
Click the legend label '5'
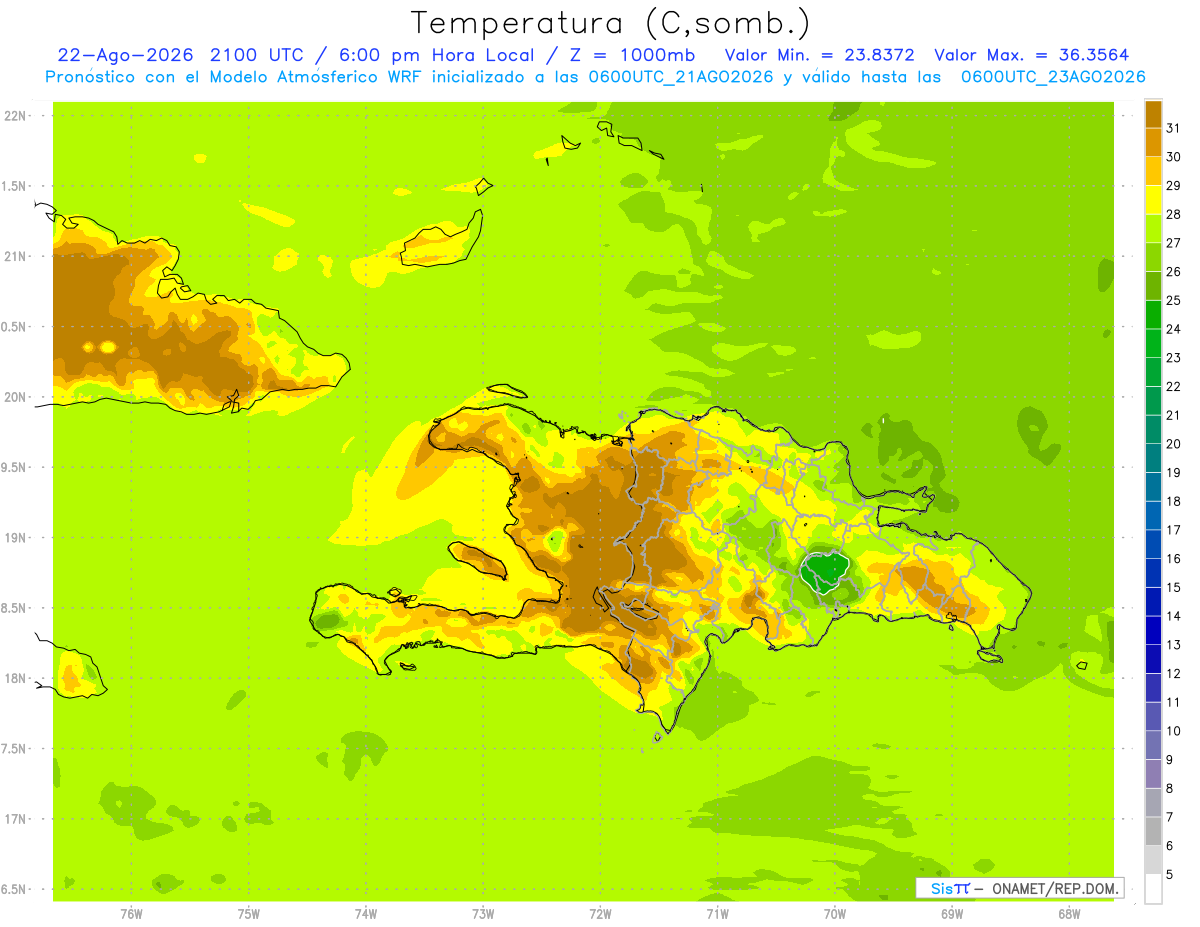[1170, 875]
